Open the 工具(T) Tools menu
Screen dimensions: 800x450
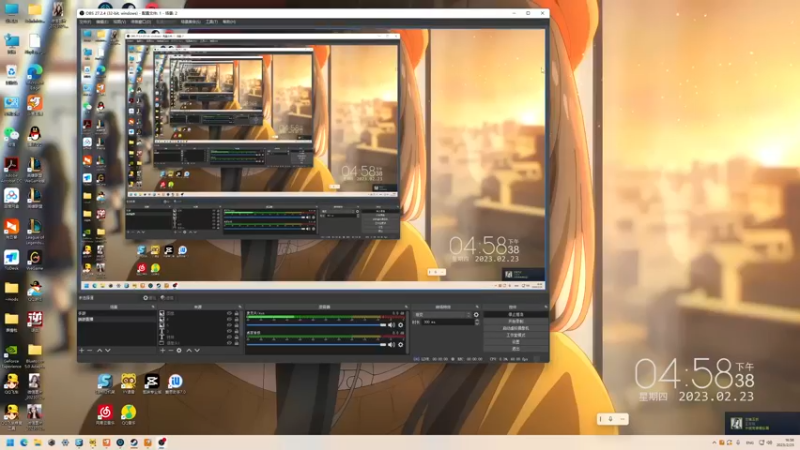(212, 22)
